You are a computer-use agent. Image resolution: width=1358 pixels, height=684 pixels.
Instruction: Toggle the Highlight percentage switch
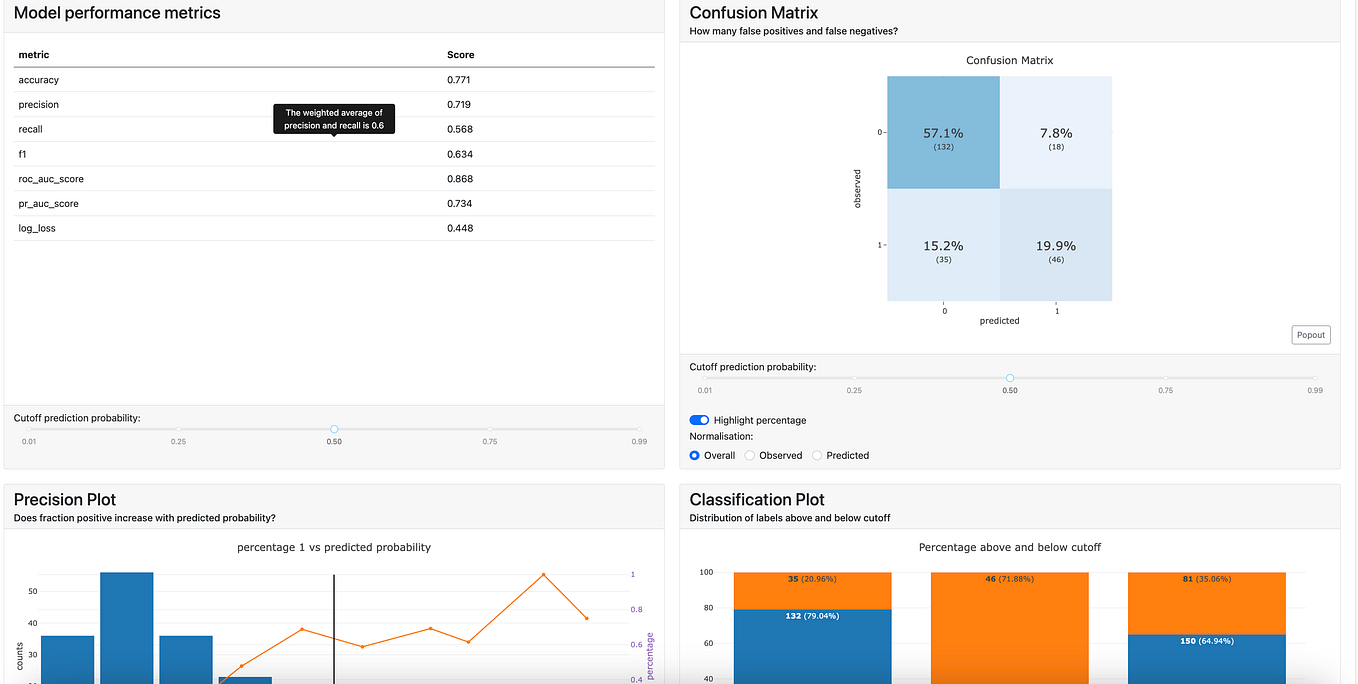pyautogui.click(x=699, y=420)
